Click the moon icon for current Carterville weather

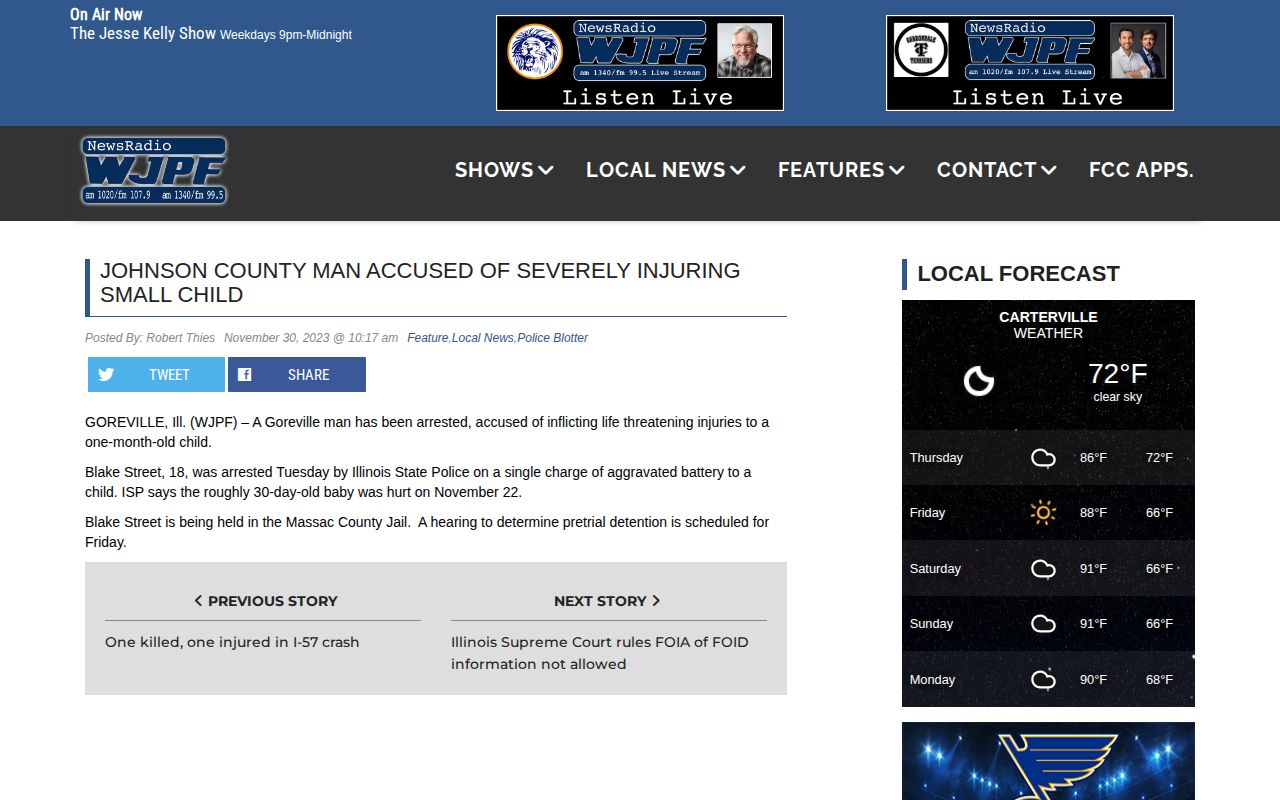tap(979, 381)
